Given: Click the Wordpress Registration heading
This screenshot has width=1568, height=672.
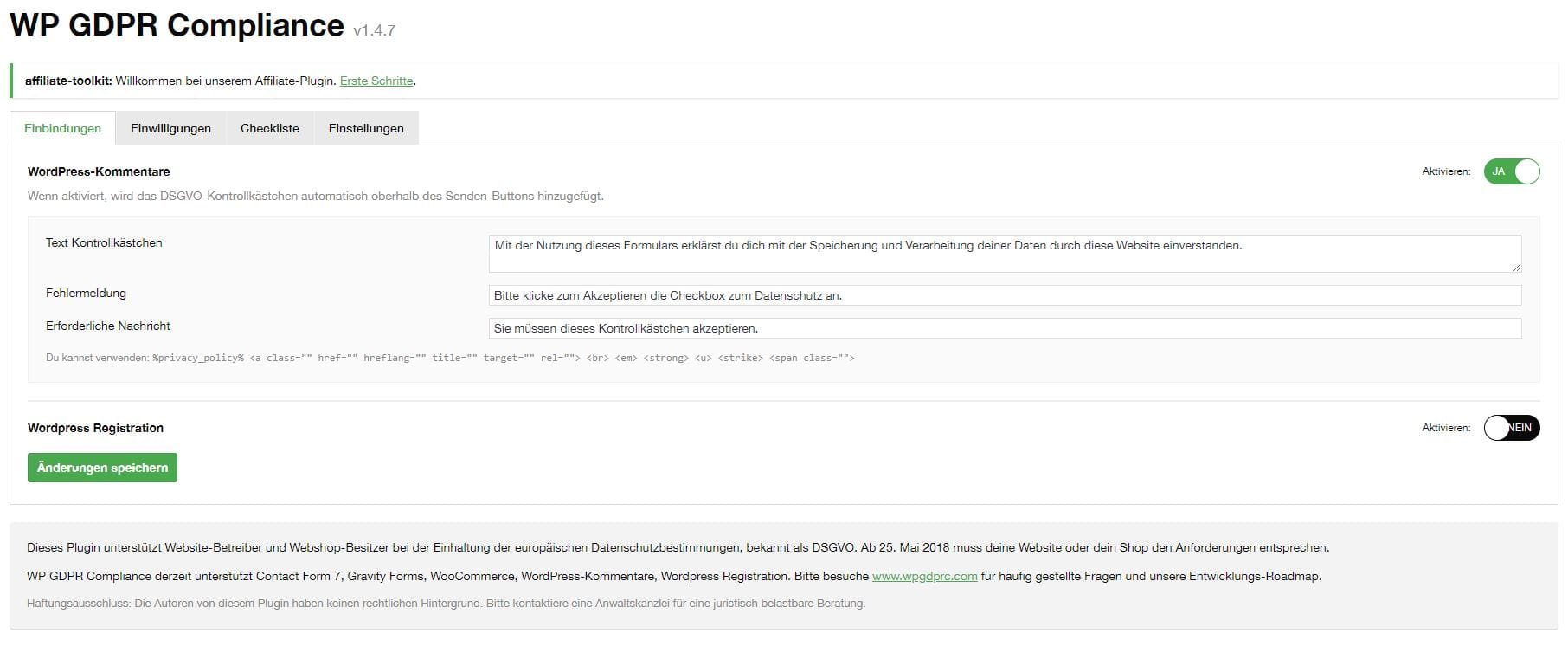Looking at the screenshot, I should [x=95, y=428].
